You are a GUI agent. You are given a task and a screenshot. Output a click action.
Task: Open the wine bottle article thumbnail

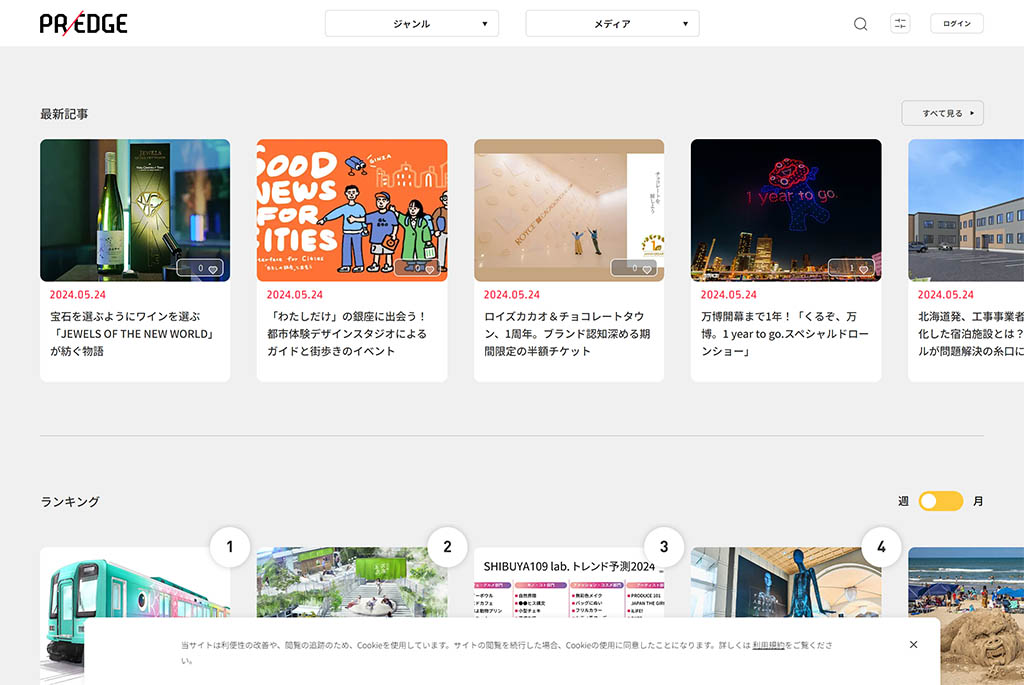(135, 210)
